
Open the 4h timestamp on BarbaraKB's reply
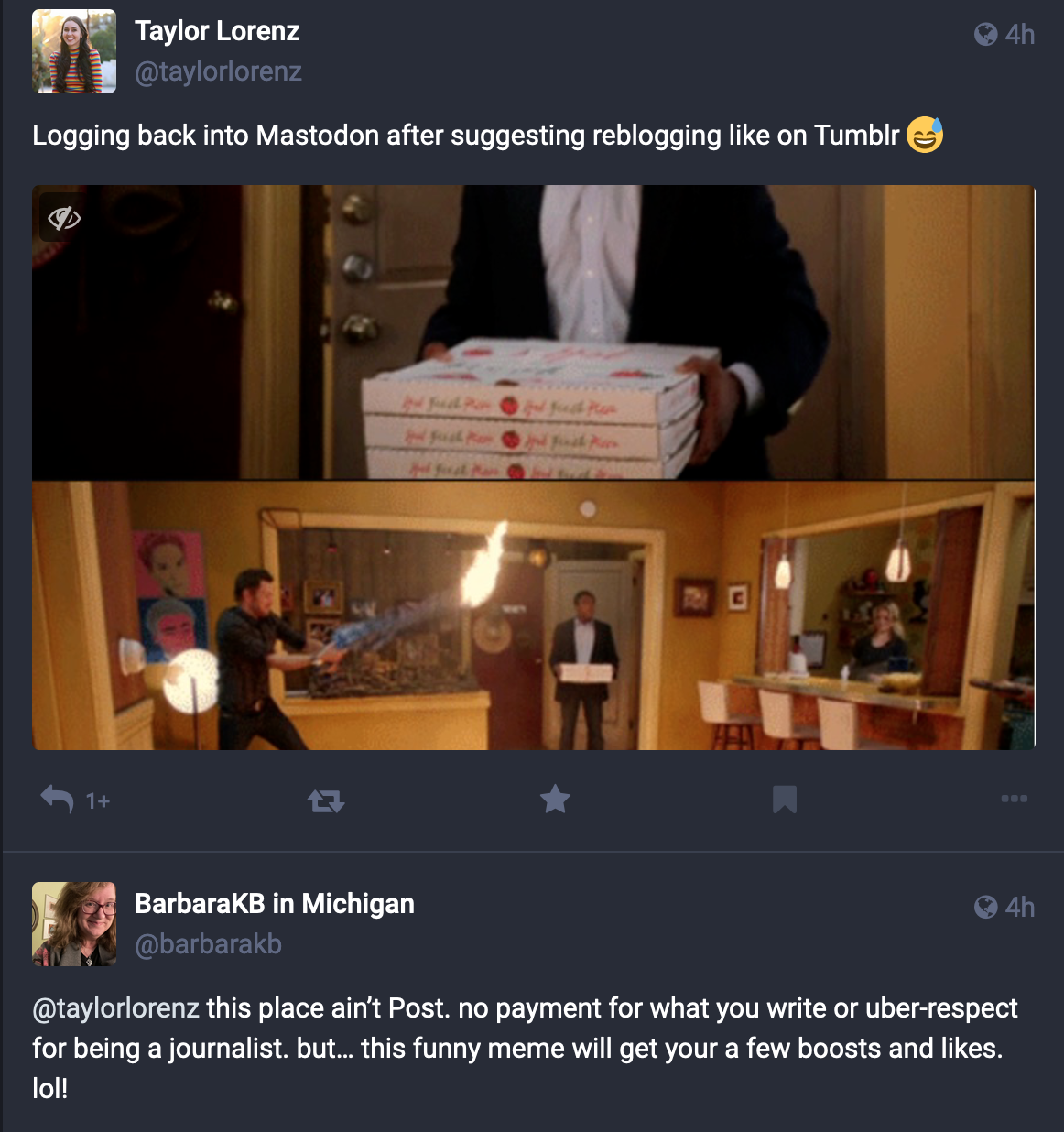coord(1020,908)
